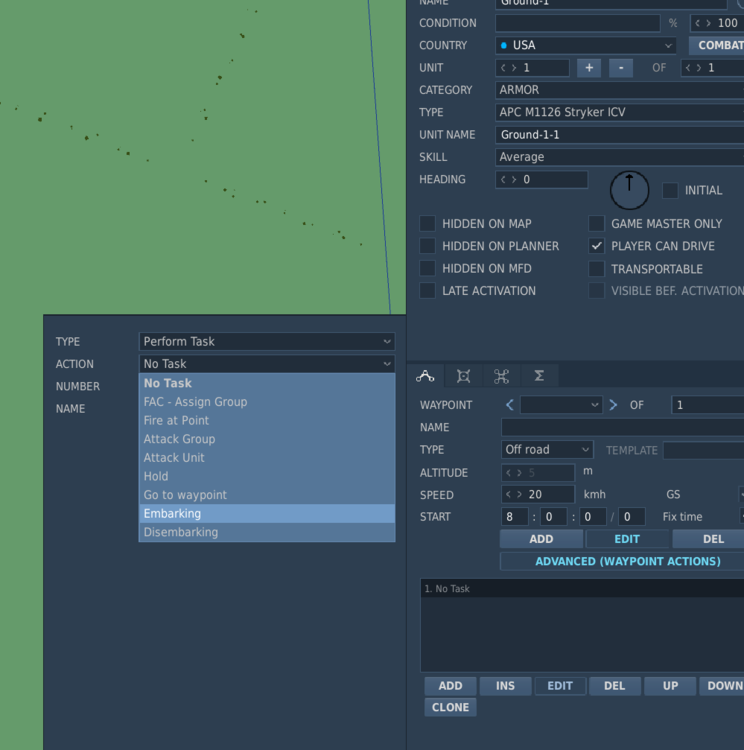This screenshot has width=744, height=750.
Task: Open the Off road waypoint type dropdown
Action: [x=547, y=450]
